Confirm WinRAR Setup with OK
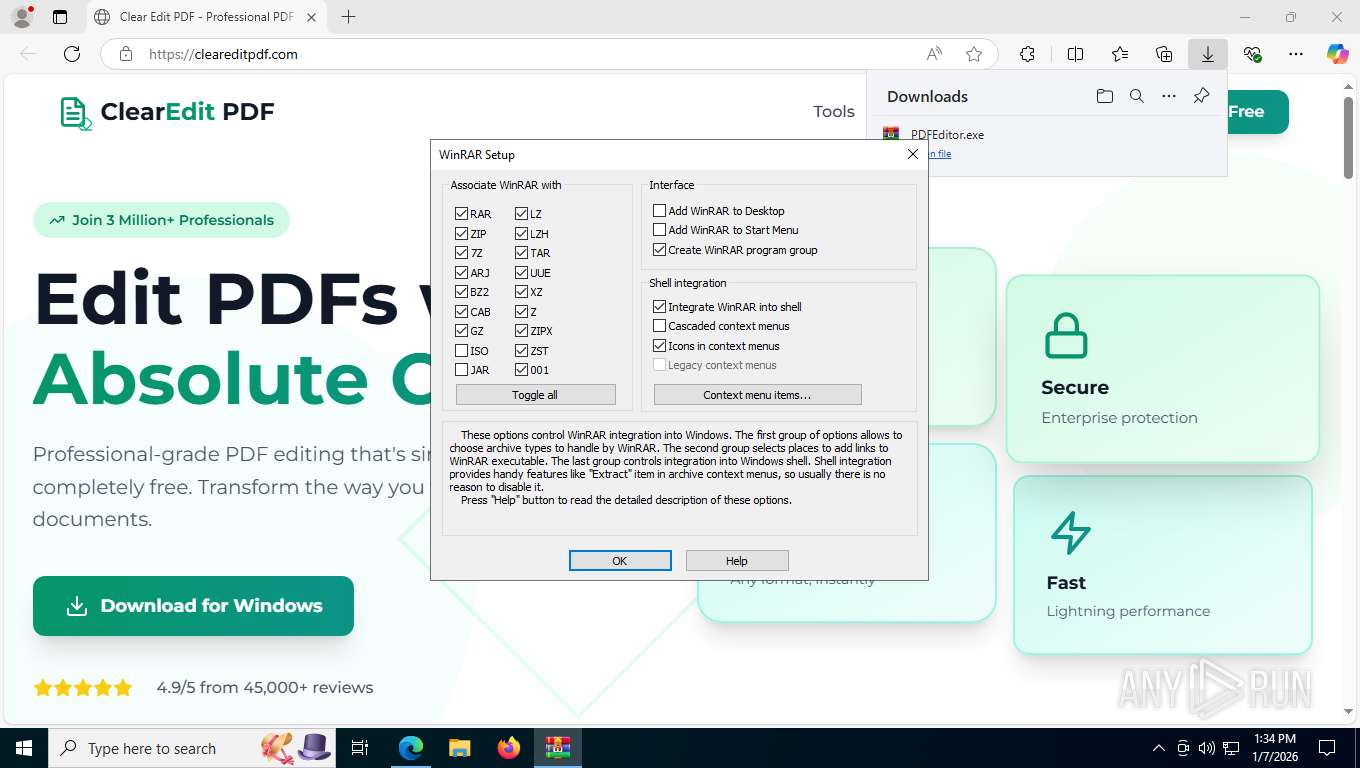Image resolution: width=1360 pixels, height=768 pixels. [620, 561]
